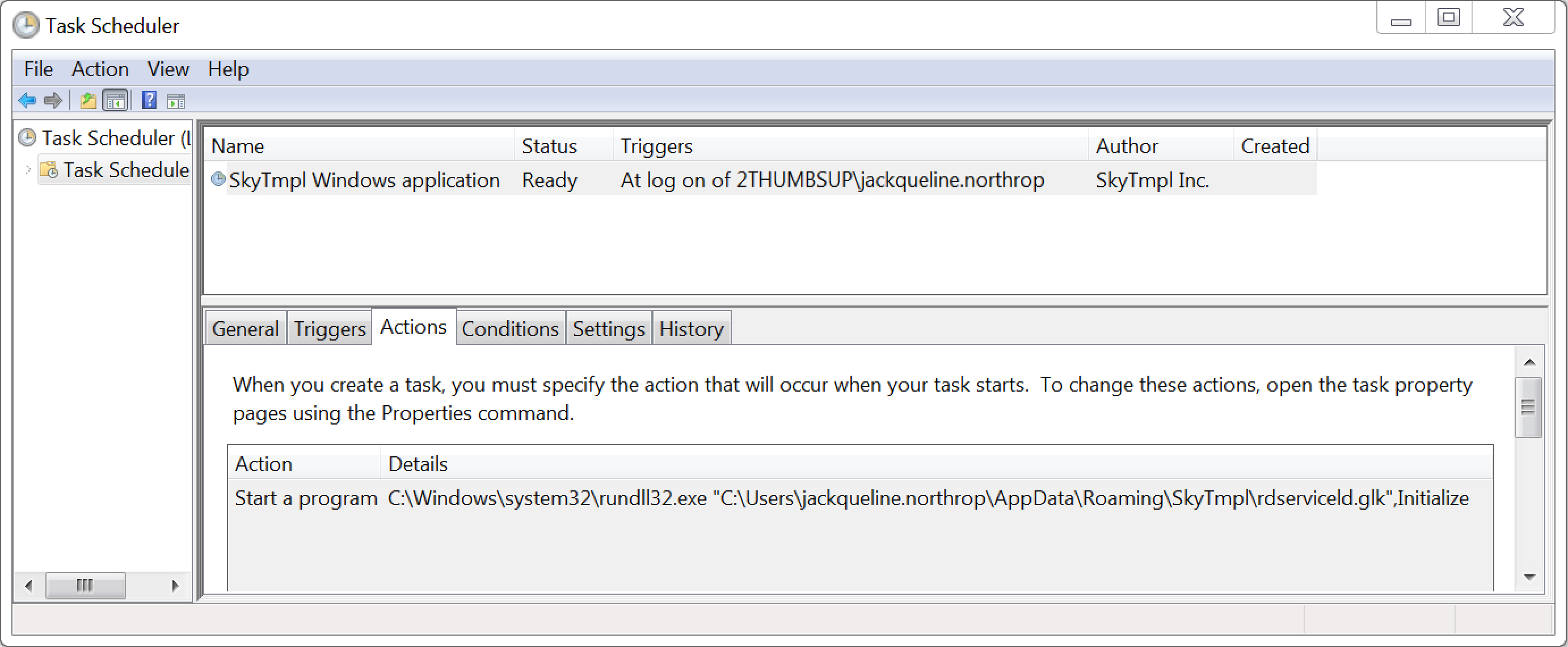Sort tasks by the Triggers column header
This screenshot has width=1568, height=647.
coord(850,146)
